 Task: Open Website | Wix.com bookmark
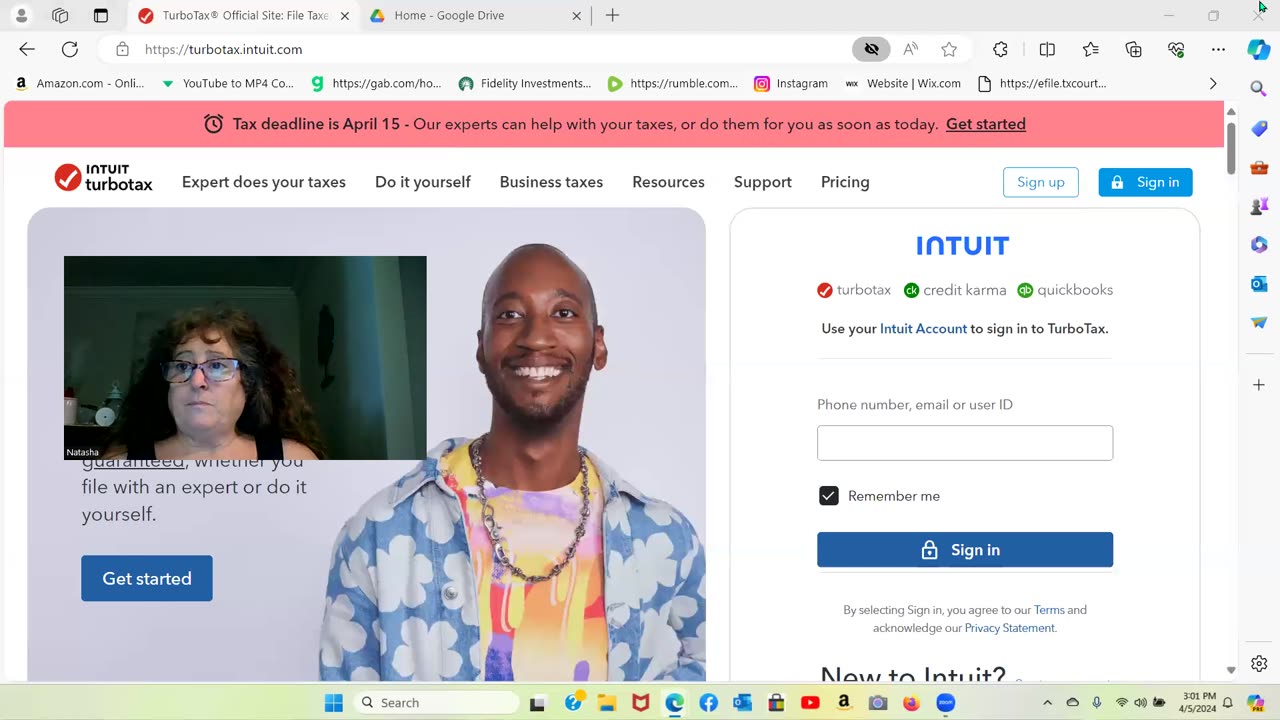903,84
